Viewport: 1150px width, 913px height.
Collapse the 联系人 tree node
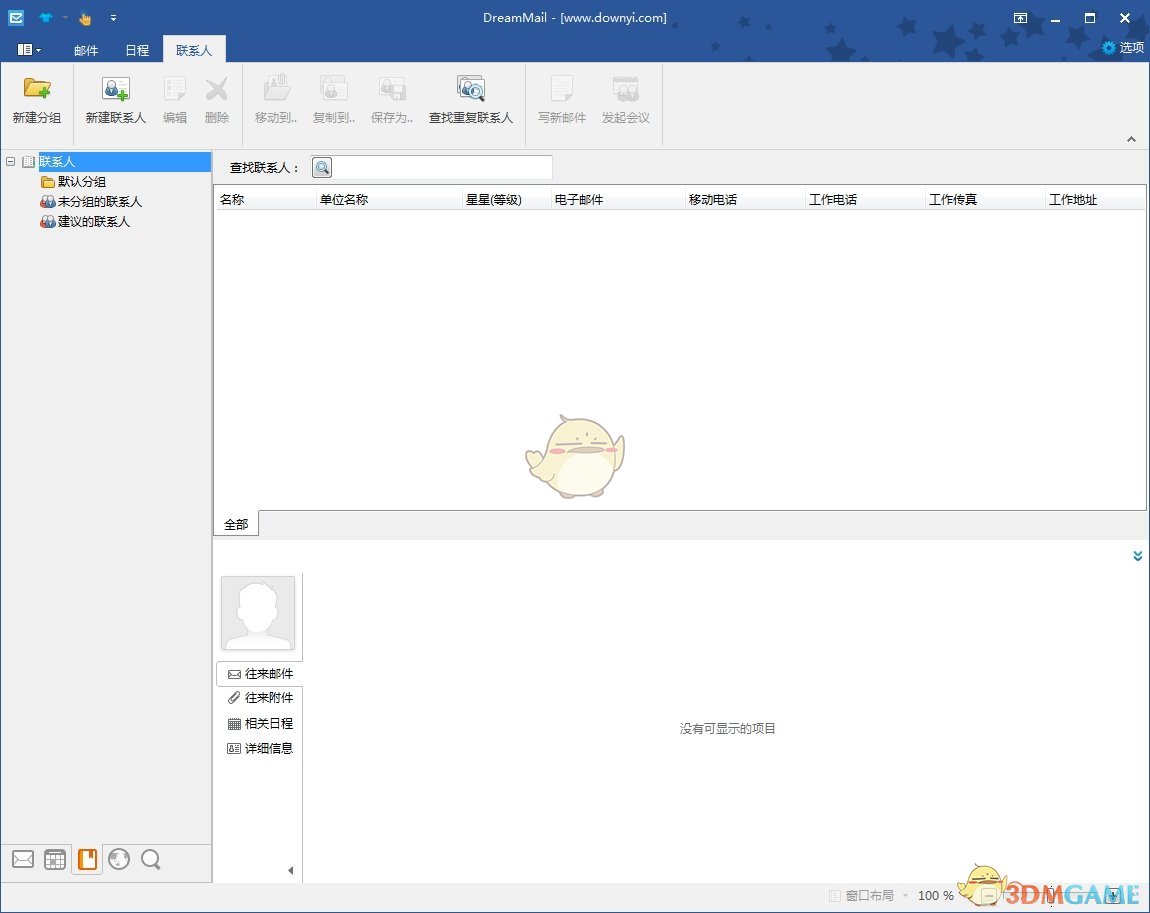pos(10,161)
